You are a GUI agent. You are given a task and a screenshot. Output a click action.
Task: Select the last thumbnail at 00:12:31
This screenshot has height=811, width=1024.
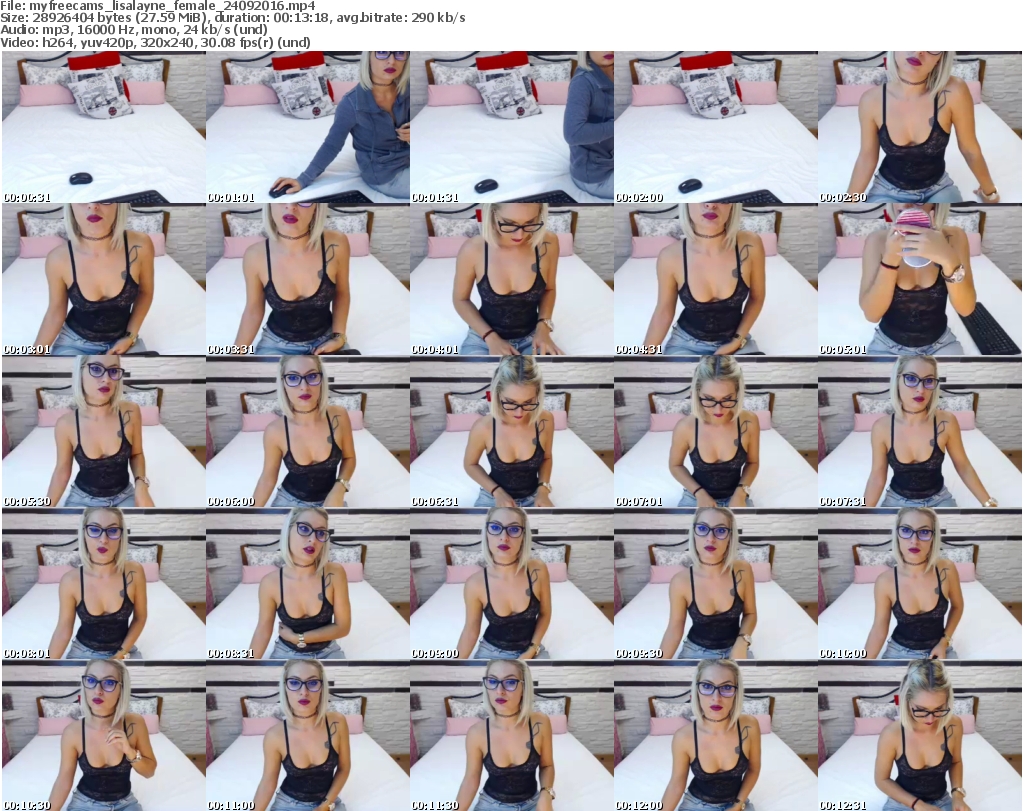coord(919,736)
